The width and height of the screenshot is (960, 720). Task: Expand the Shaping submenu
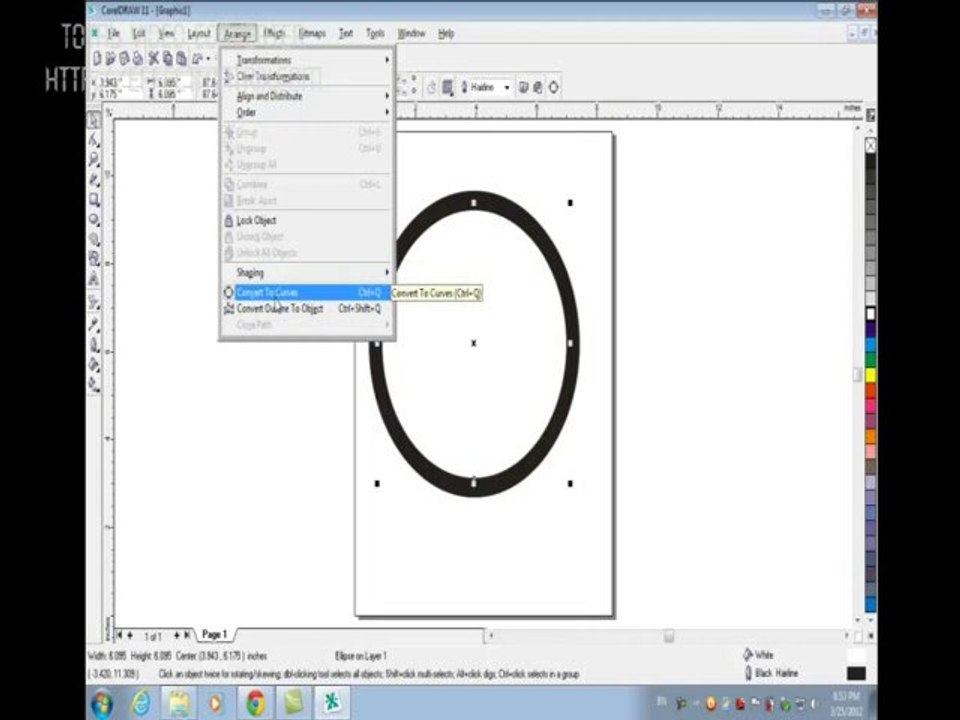pos(306,272)
